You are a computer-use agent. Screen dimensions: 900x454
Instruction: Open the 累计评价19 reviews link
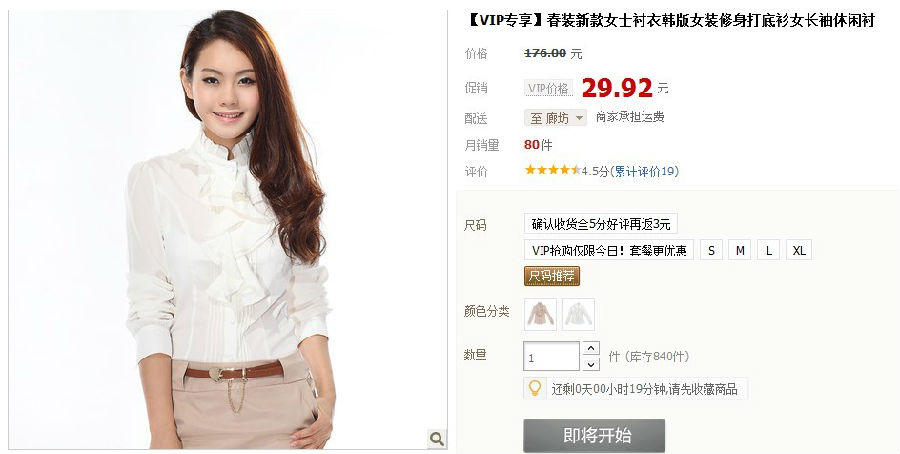tap(645, 171)
